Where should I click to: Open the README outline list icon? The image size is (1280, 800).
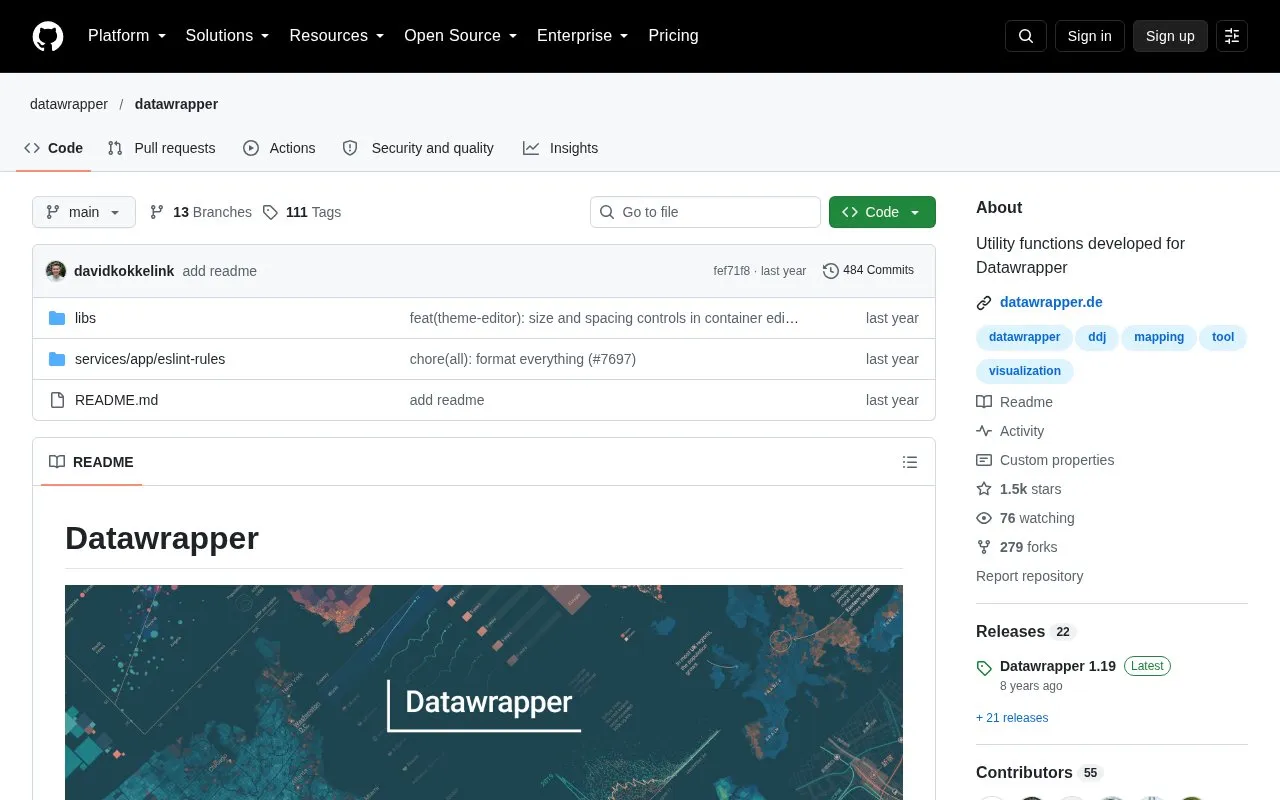coord(910,462)
